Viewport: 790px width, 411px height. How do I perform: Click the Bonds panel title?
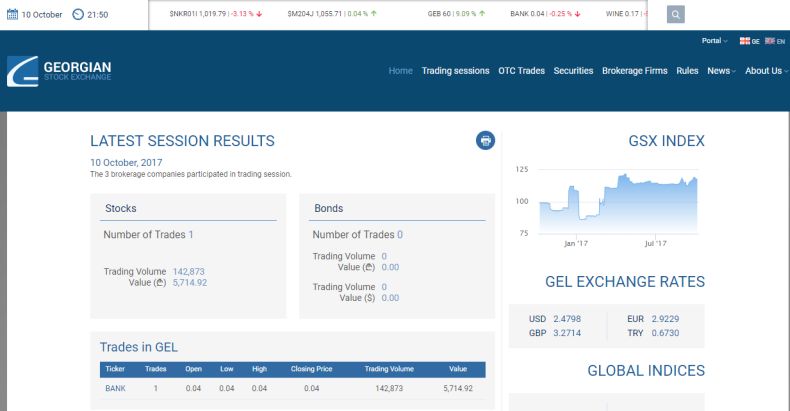[328, 209]
